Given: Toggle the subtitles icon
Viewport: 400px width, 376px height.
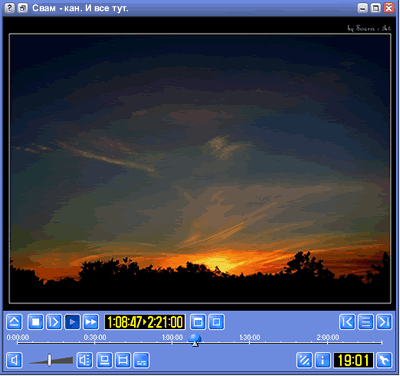Looking at the screenshot, I should pyautogui.click(x=141, y=360).
